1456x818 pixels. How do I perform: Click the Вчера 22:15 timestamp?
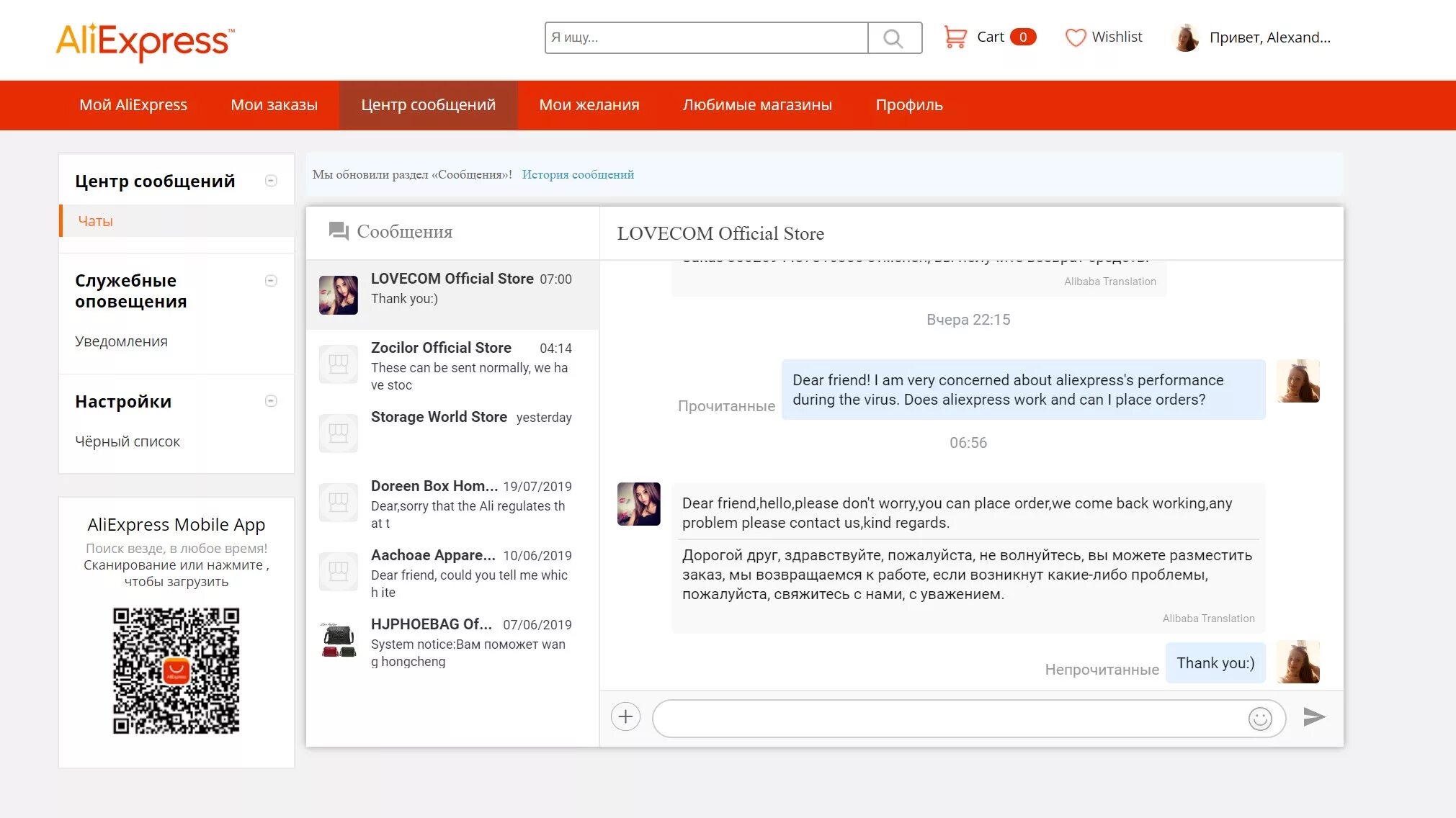(968, 320)
